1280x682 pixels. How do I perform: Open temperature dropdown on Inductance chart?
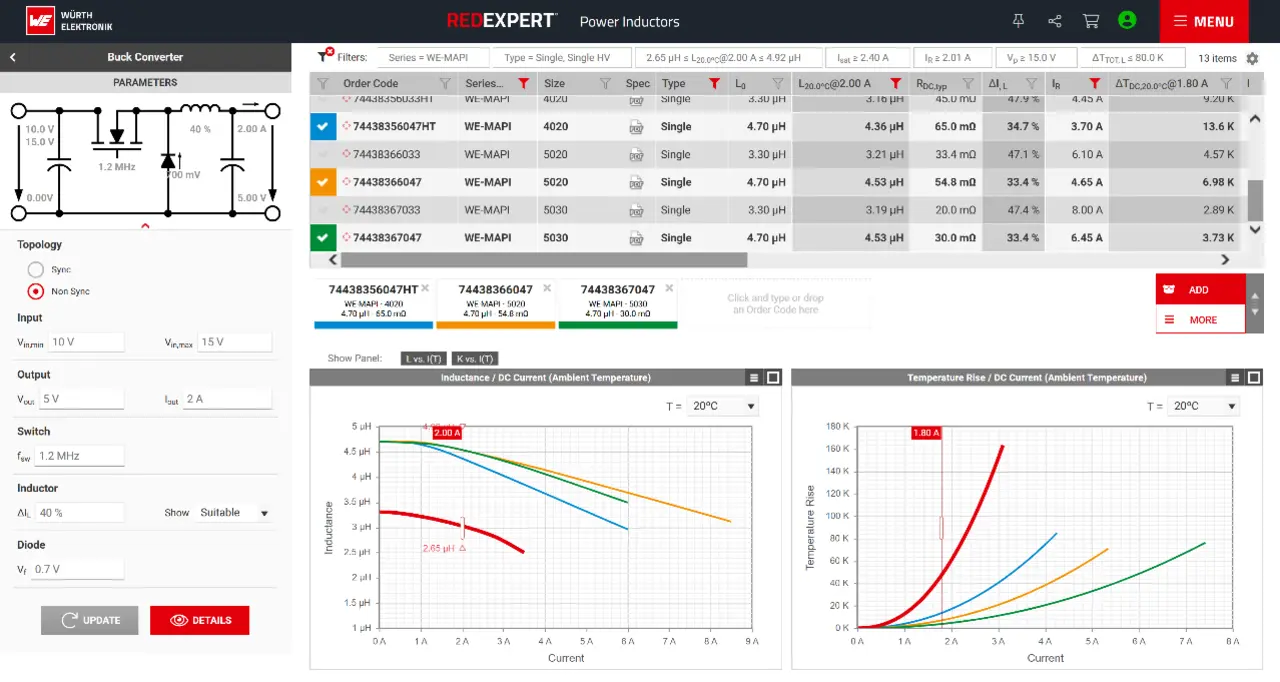(724, 406)
